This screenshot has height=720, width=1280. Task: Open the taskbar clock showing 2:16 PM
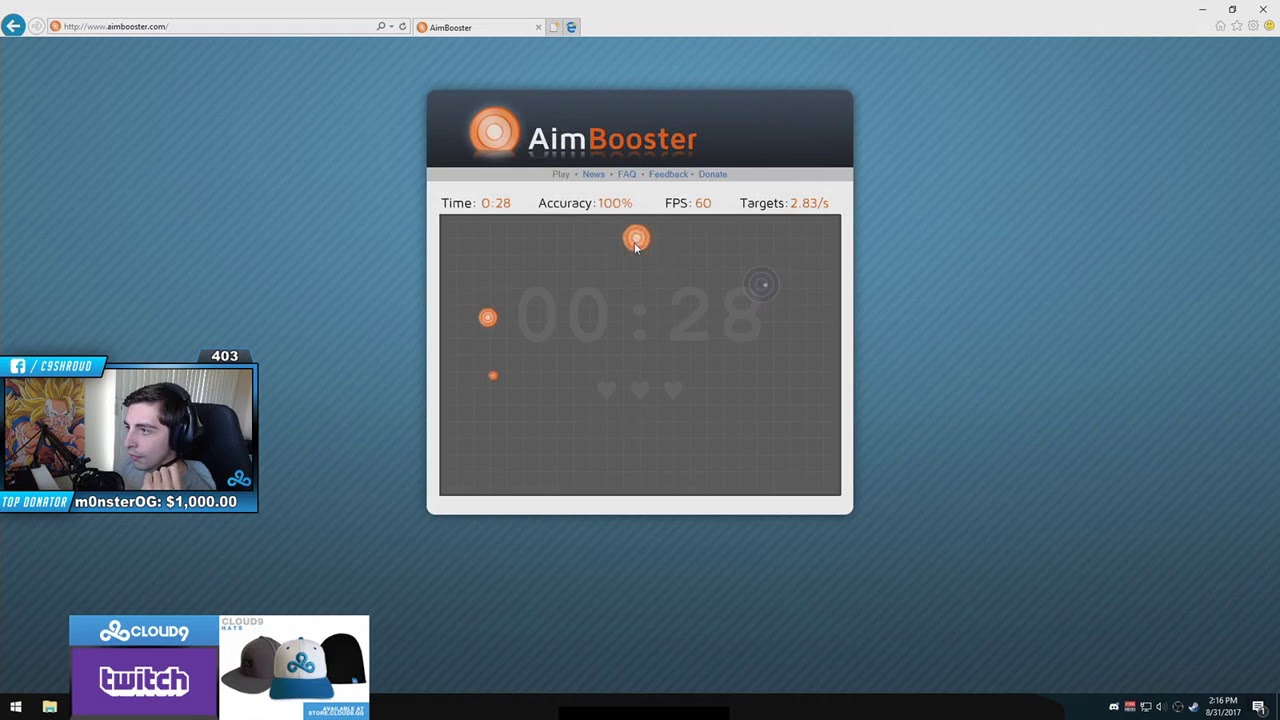[1223, 707]
